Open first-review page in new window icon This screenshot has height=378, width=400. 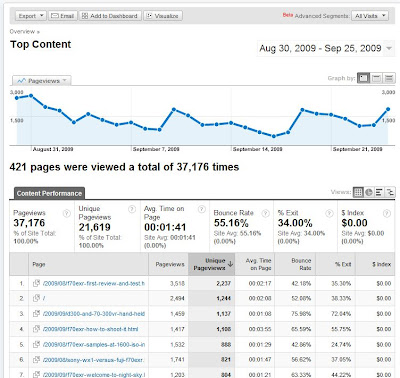36,283
